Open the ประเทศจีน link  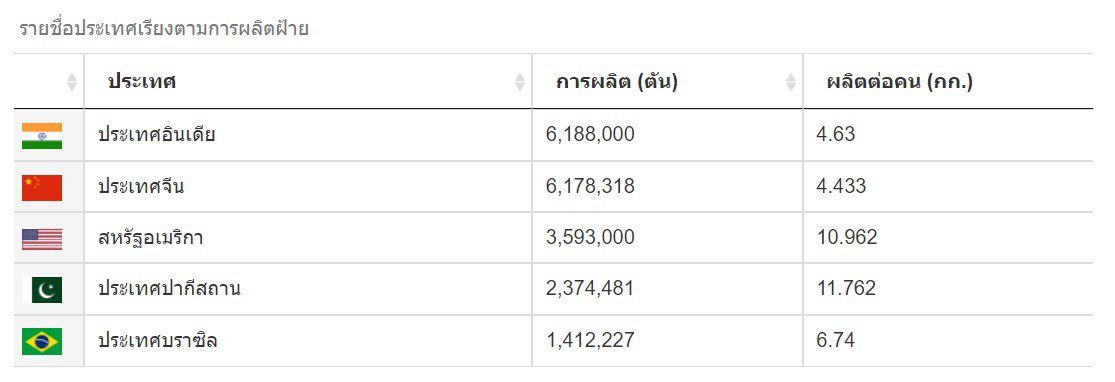click(141, 186)
